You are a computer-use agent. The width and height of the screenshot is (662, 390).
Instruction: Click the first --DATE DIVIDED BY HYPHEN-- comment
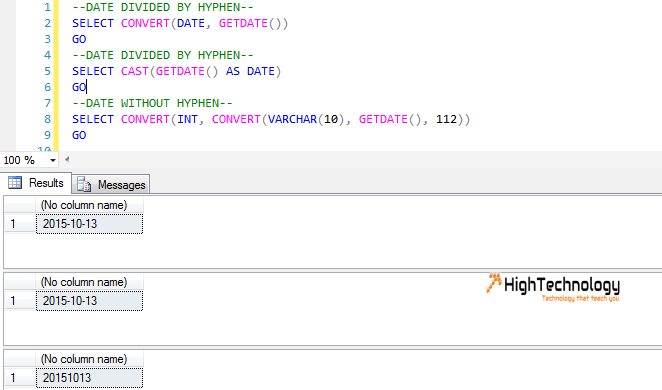tap(163, 7)
